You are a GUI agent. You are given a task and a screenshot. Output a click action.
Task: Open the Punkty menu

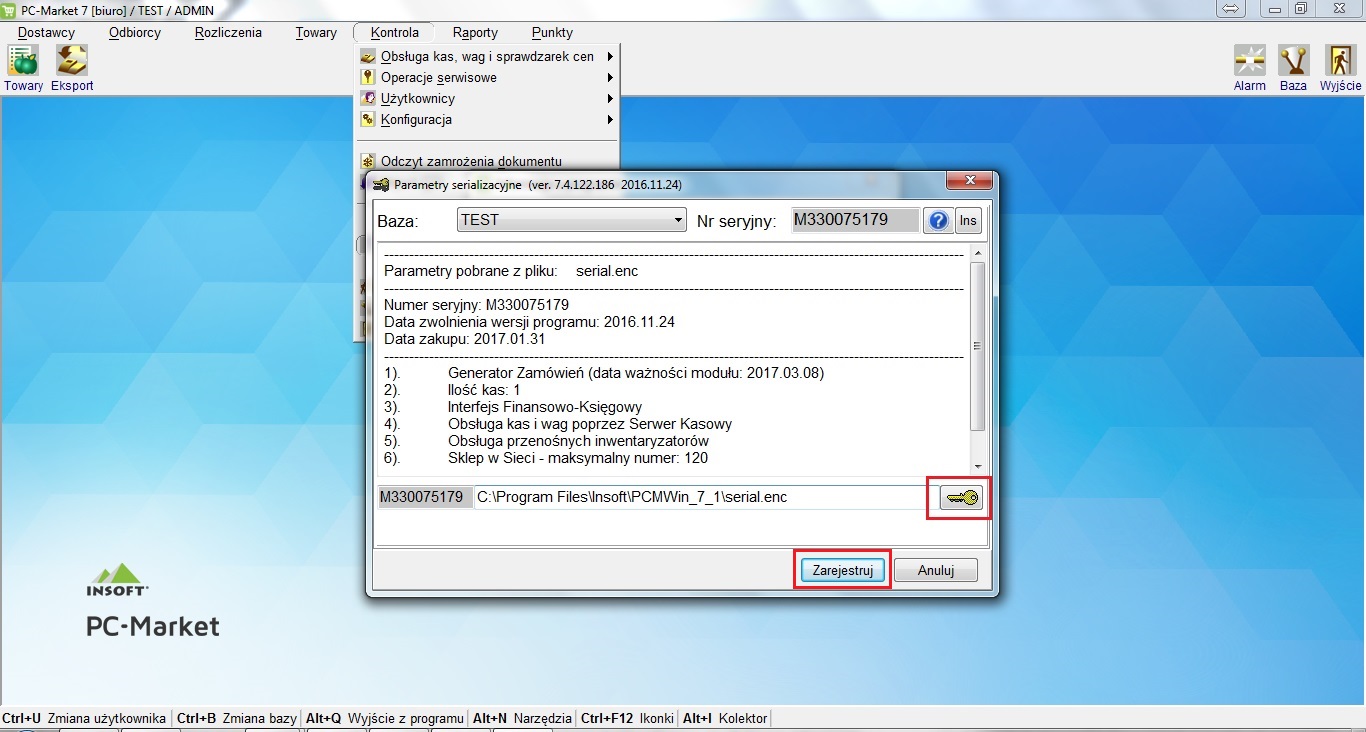tap(552, 32)
